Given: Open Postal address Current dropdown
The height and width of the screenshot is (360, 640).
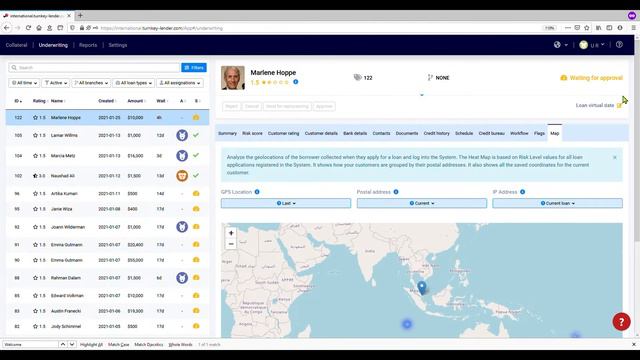Looking at the screenshot, I should [x=422, y=203].
